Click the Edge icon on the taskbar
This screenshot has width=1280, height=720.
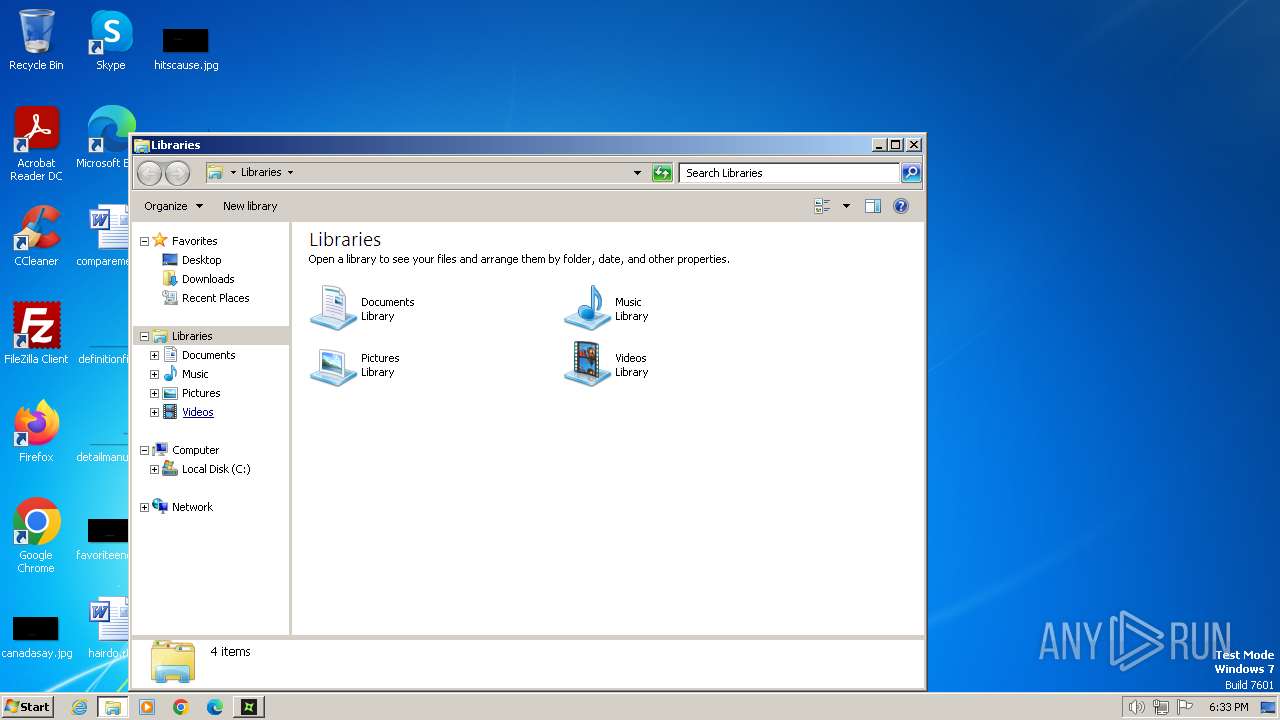click(x=215, y=707)
